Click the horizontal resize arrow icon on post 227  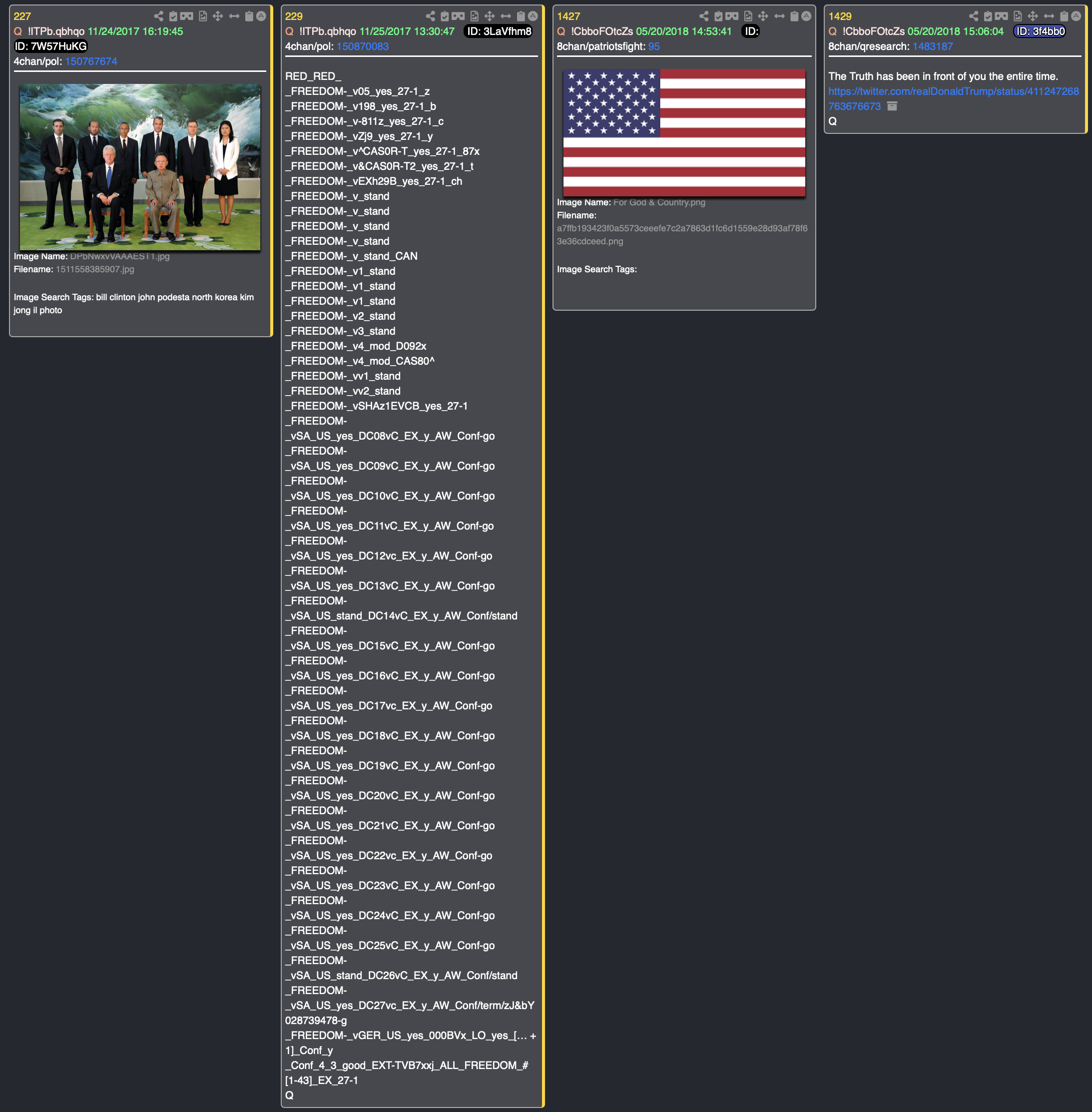[234, 16]
